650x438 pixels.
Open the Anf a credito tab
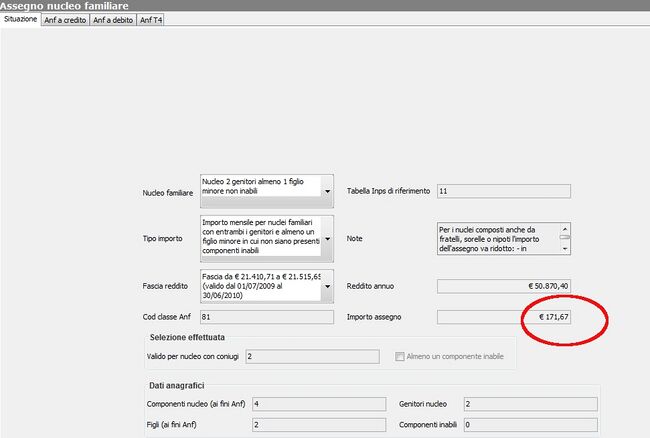click(64, 20)
